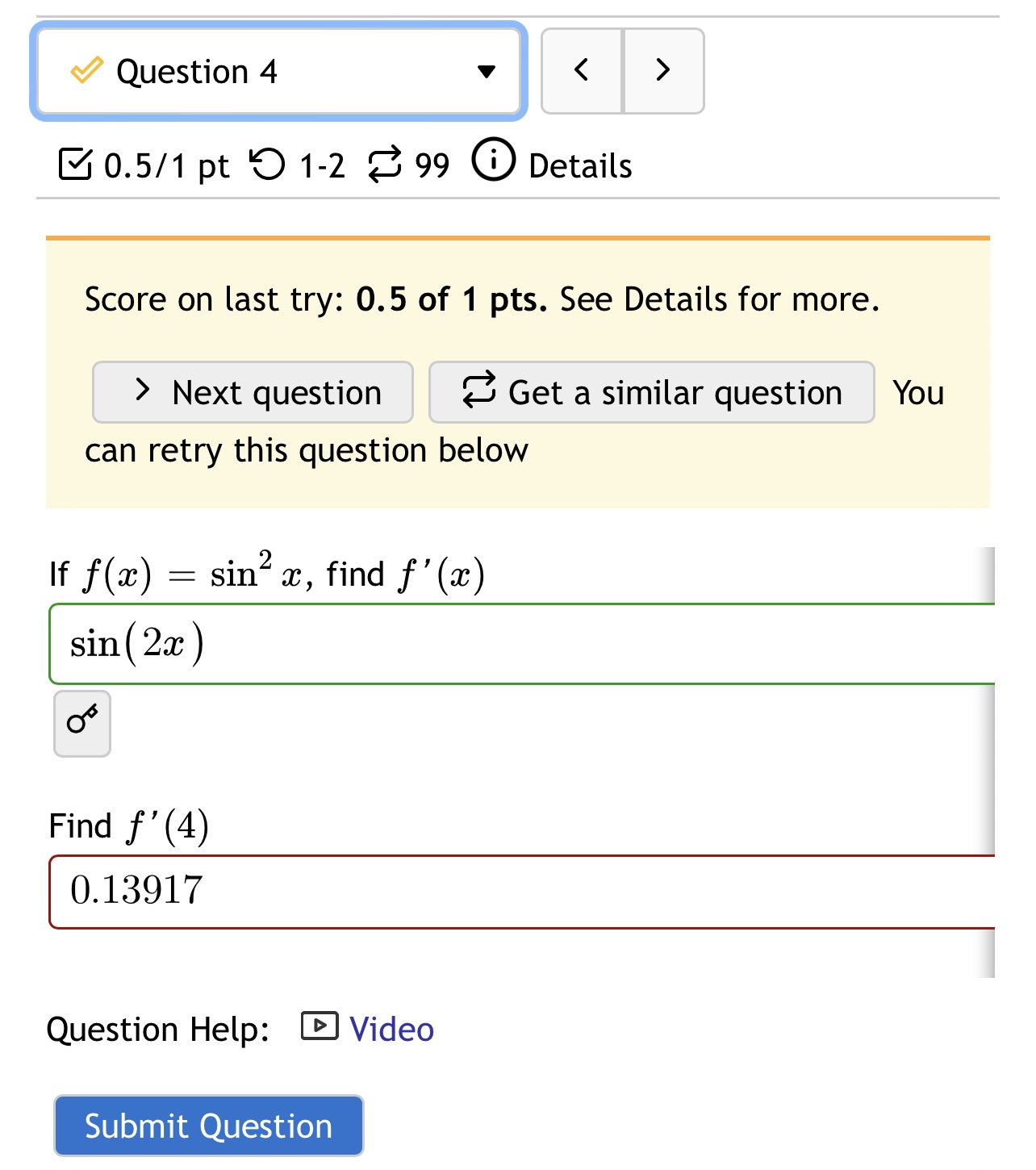
Task: Click the f'(4) answer field showing 0.13917
Action: 484,890
